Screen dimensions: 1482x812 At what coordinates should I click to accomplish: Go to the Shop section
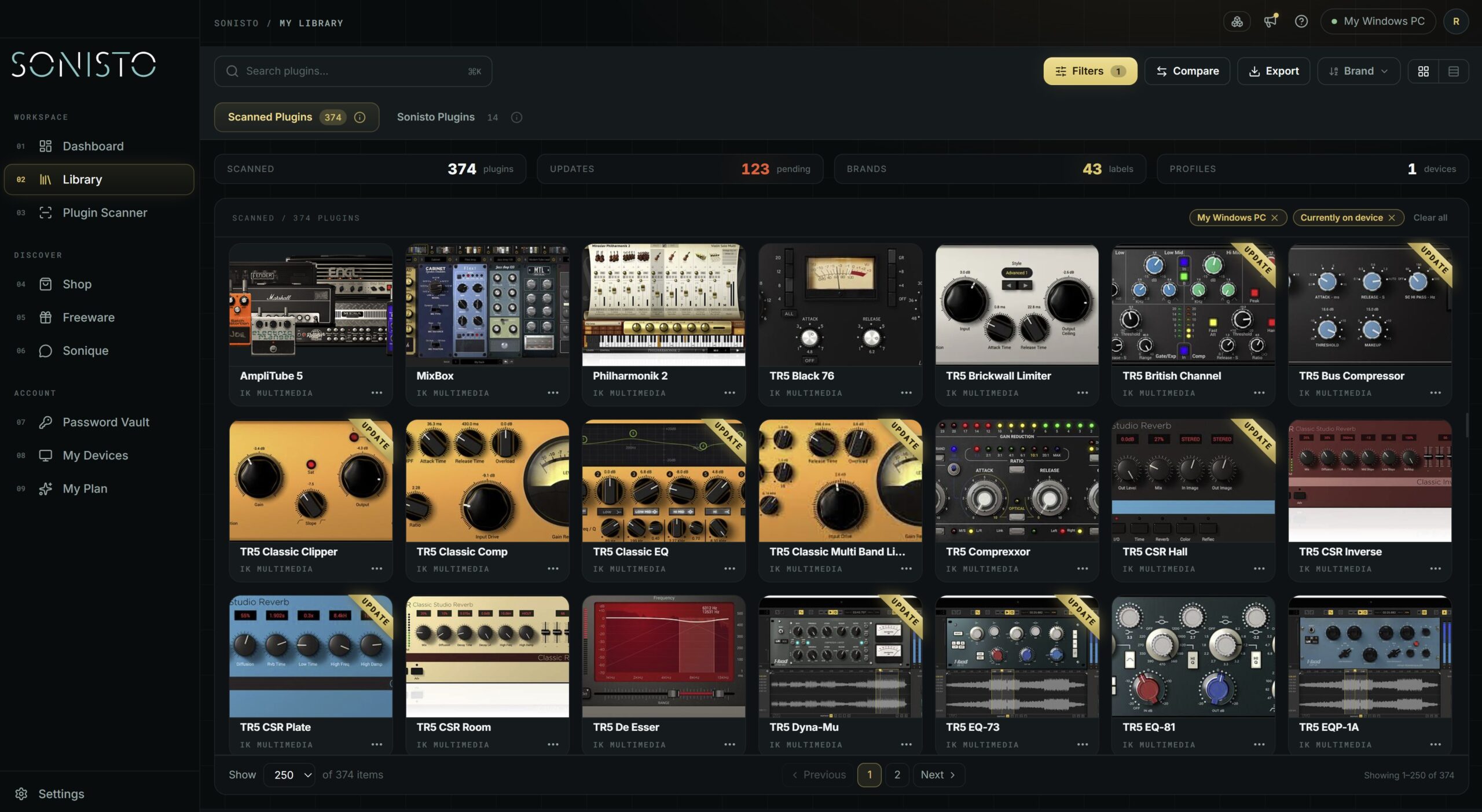(x=98, y=284)
